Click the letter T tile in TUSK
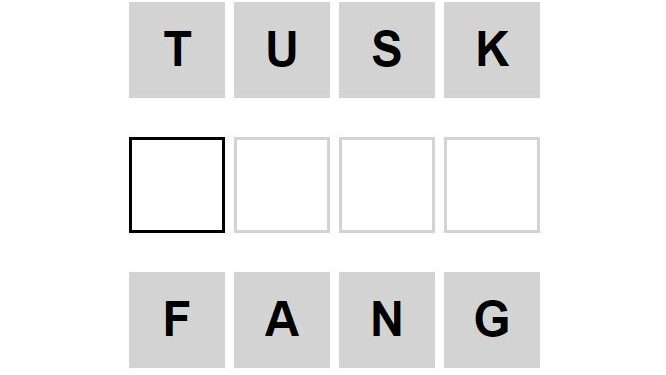This screenshot has width=666, height=375. pos(177,50)
